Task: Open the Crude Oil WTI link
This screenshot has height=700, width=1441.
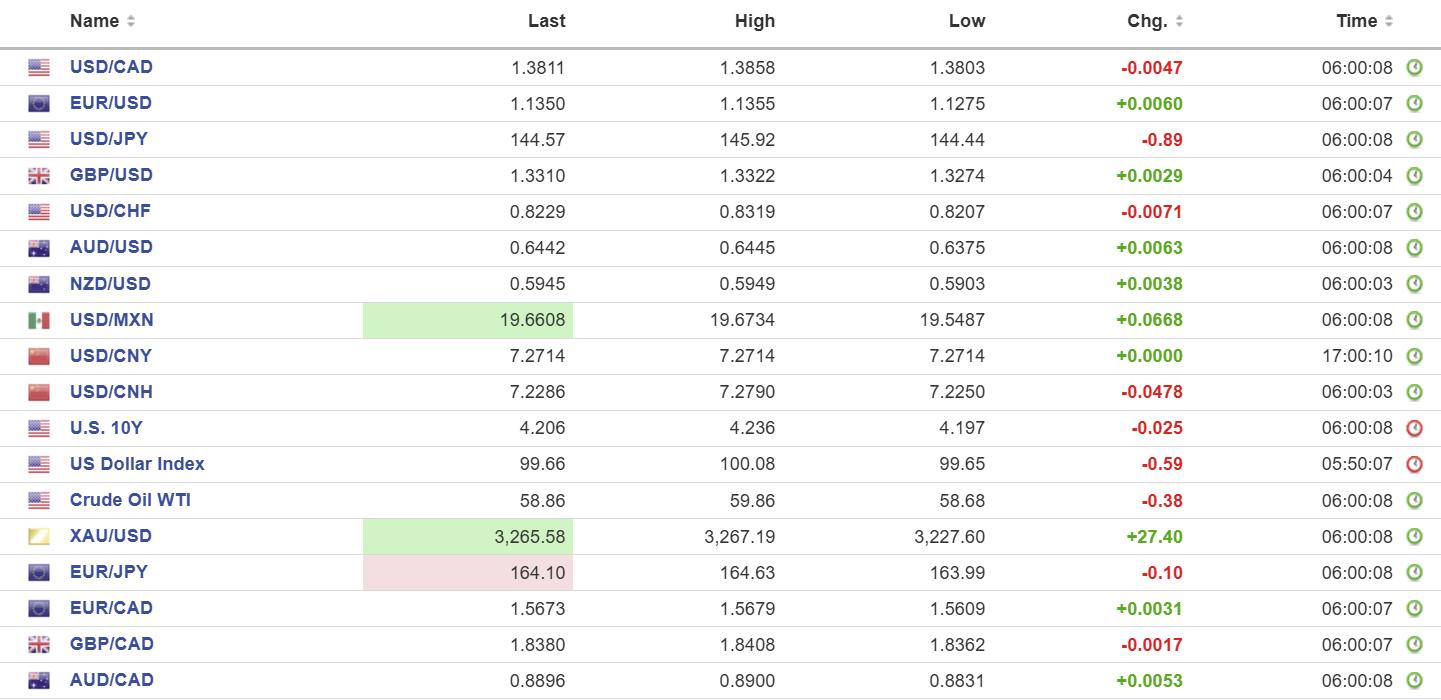Action: click(x=130, y=500)
